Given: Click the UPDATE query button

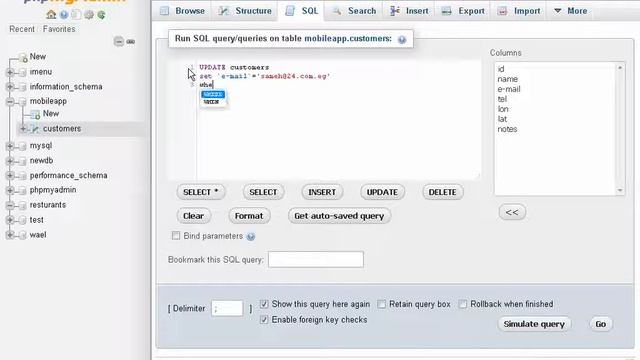Looking at the screenshot, I should coord(382,192).
